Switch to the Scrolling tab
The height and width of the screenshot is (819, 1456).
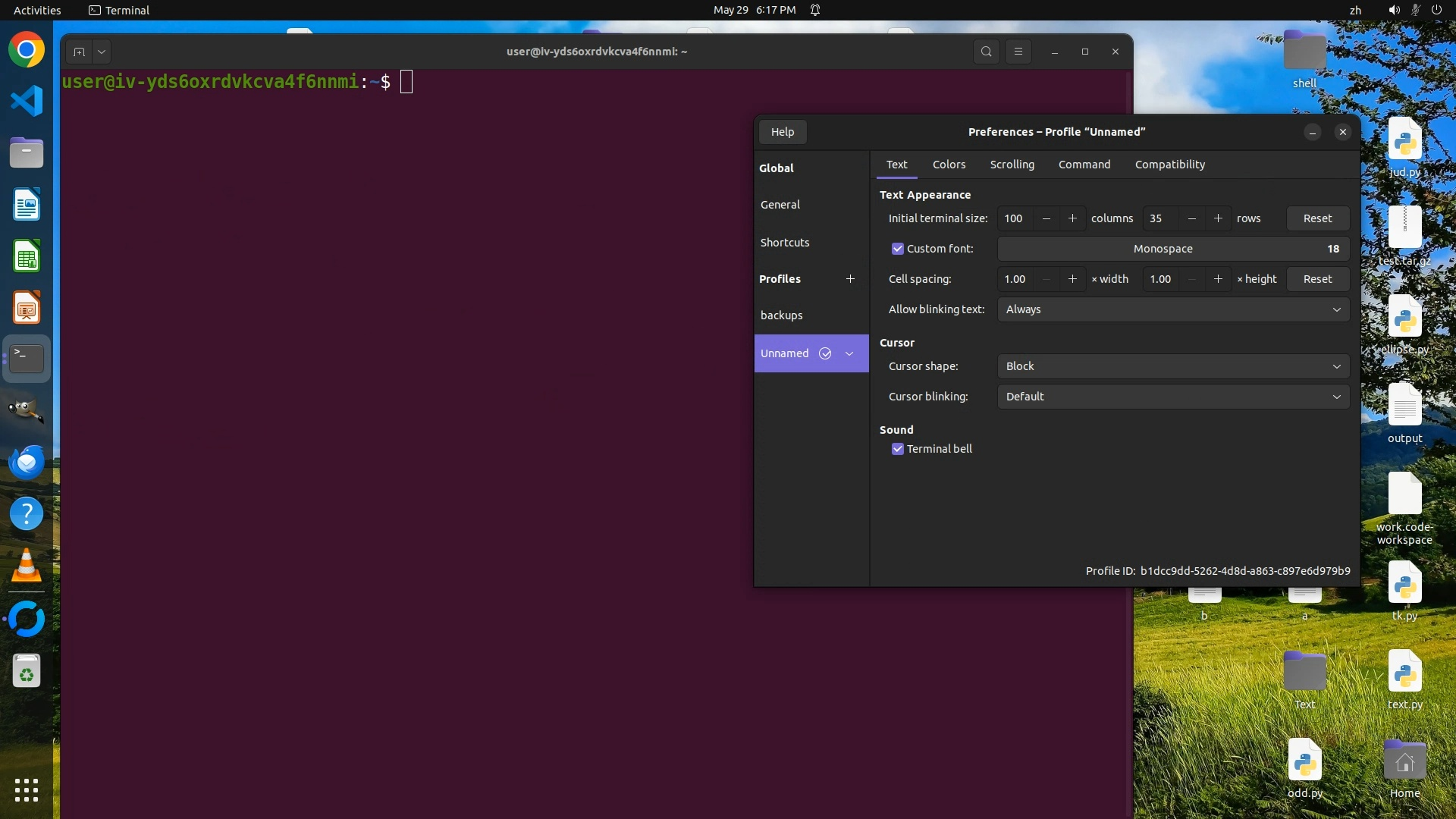point(1012,165)
